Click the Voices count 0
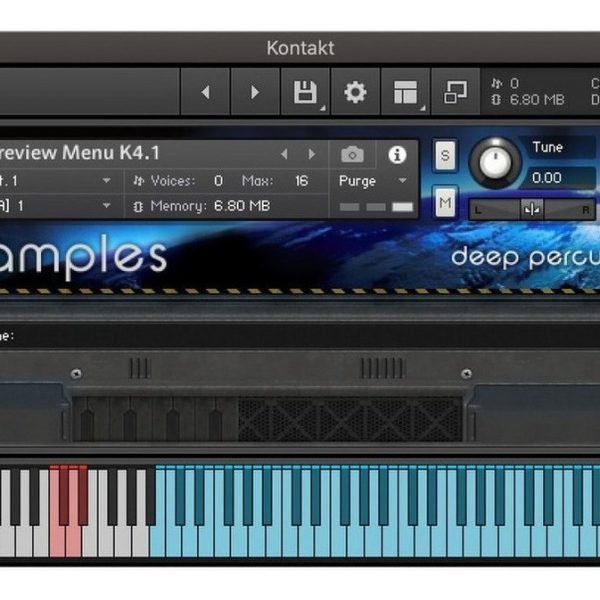The width and height of the screenshot is (600, 600). (x=218, y=181)
